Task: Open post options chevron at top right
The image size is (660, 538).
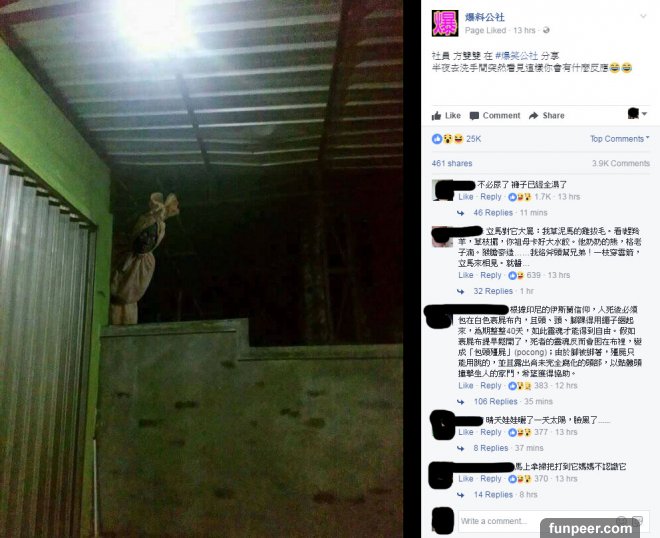Action: 643,16
